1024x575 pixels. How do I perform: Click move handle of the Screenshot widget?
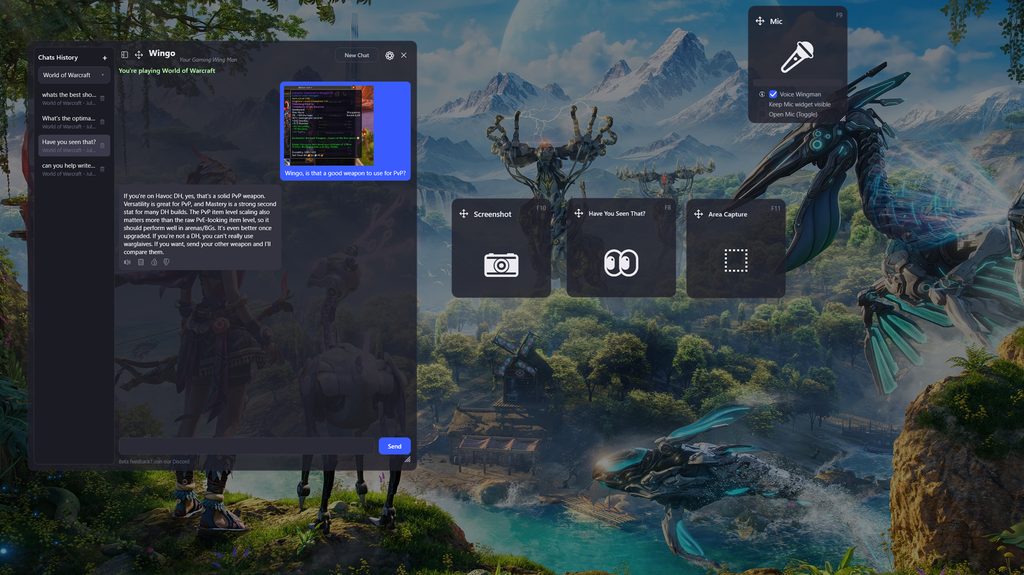tap(463, 214)
